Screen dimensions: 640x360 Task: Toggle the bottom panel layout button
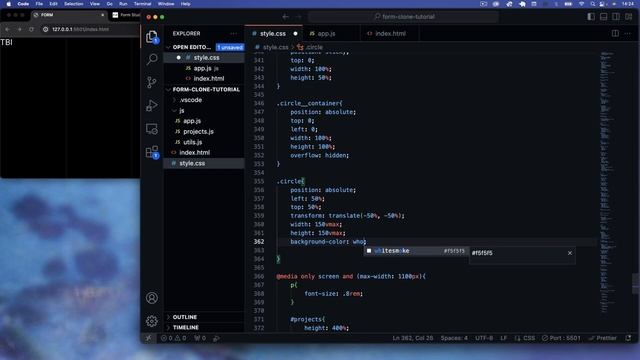coord(604,17)
